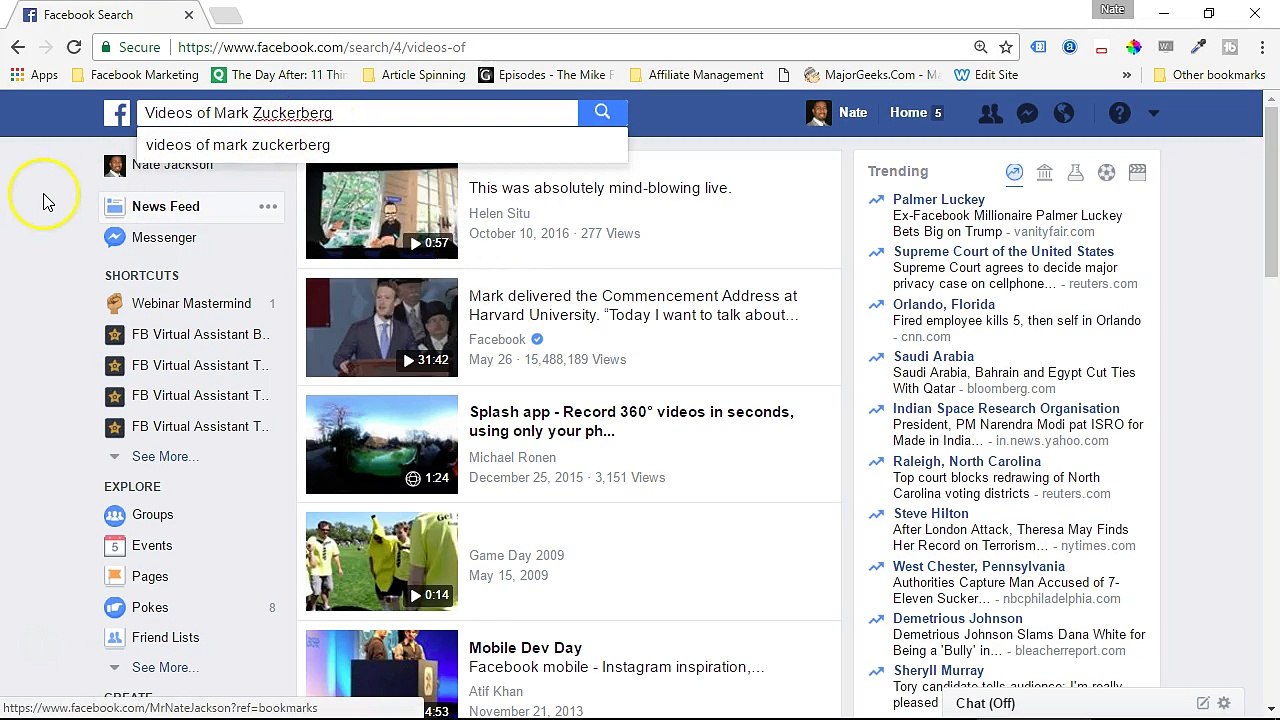Open News Feed options ellipsis

[x=268, y=206]
